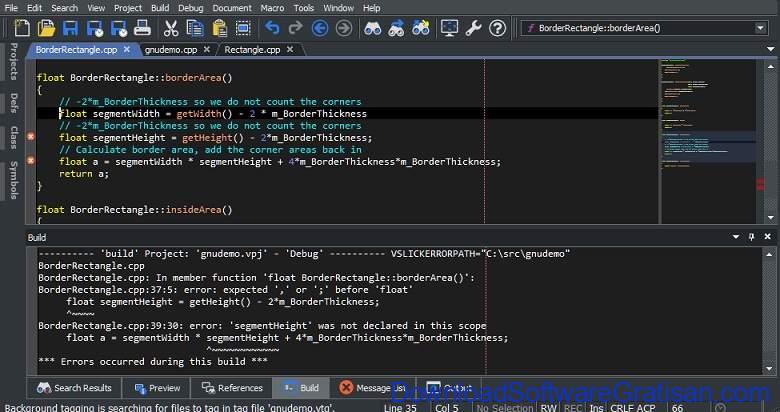Navigate forward with the grey arrow icon

(344, 28)
